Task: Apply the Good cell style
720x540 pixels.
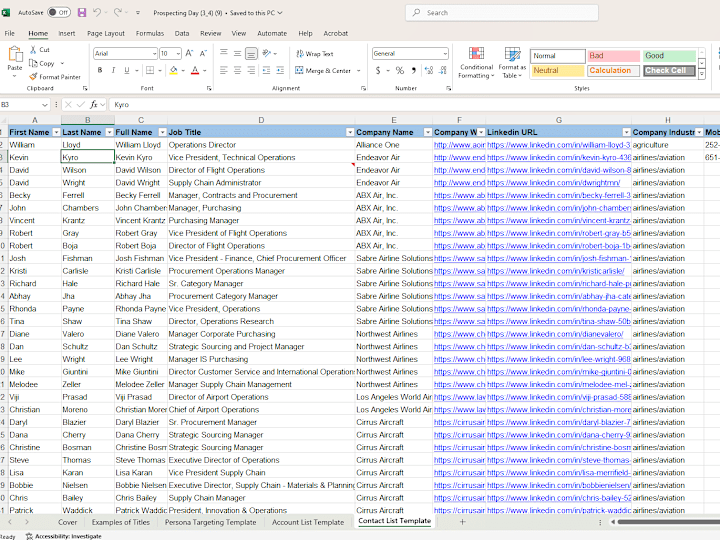Action: [669, 56]
